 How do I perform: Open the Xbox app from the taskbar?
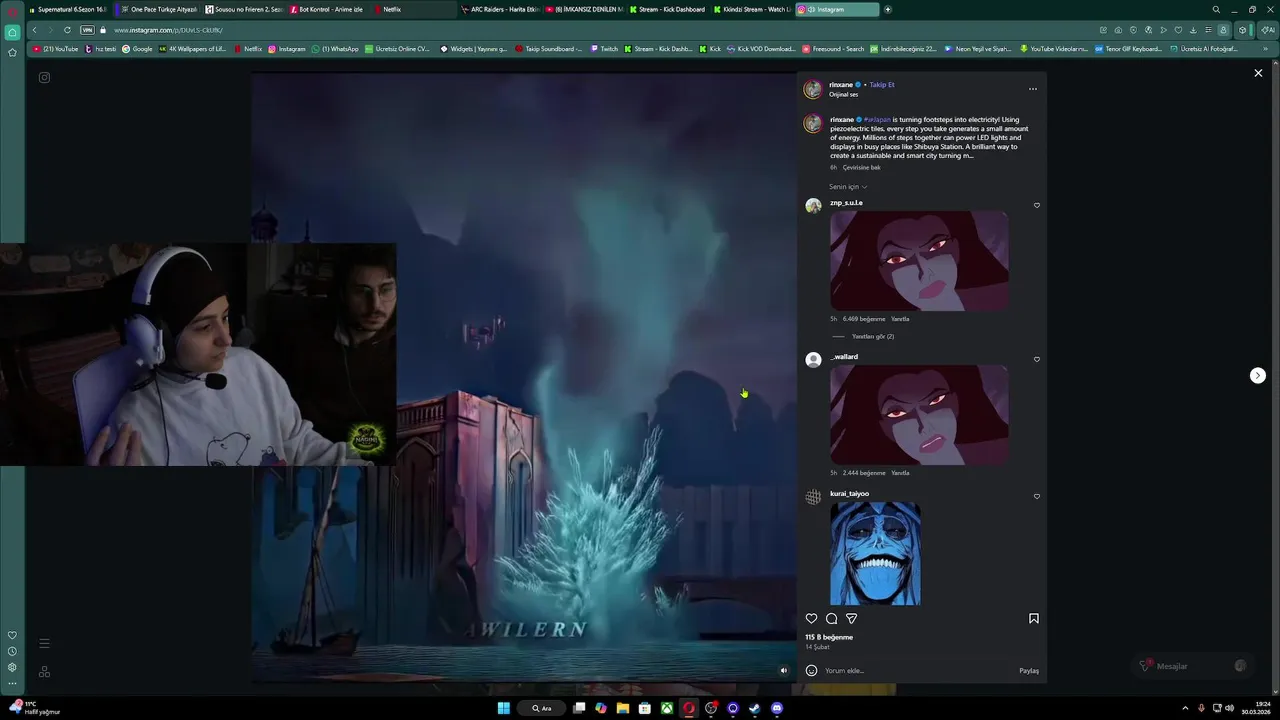[666, 708]
